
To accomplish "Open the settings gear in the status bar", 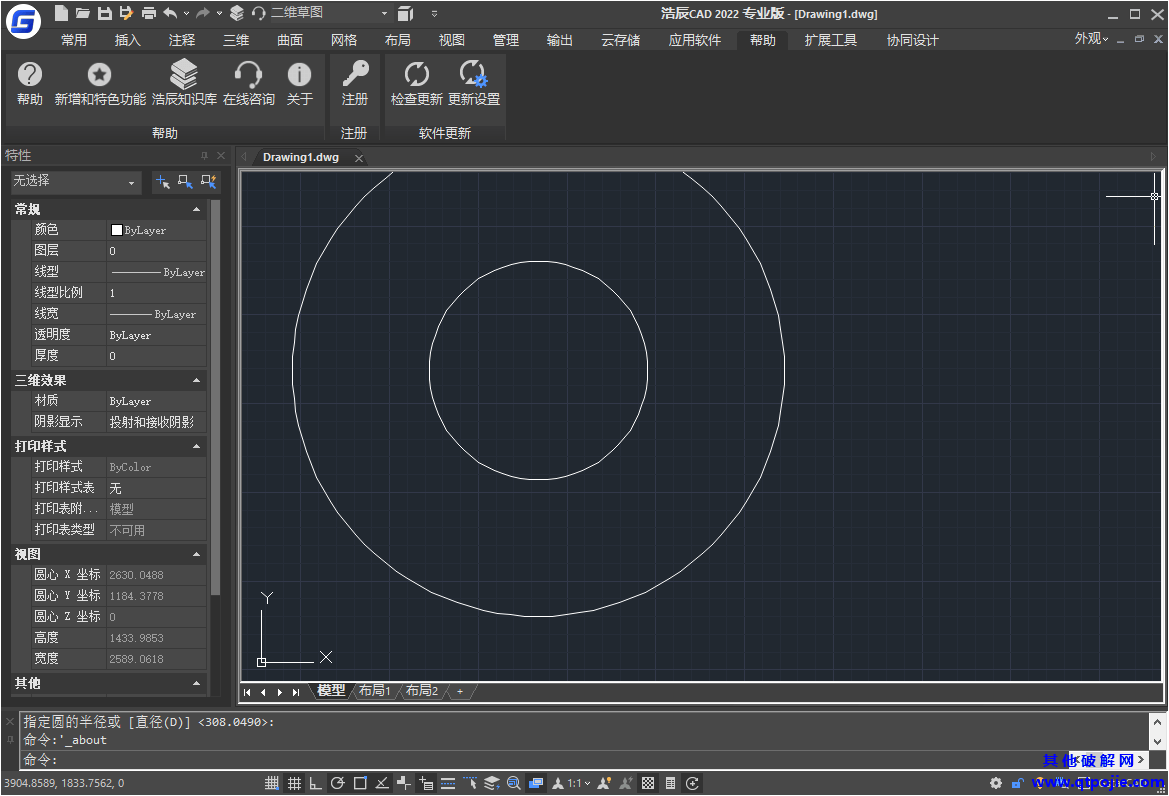I will 995,783.
